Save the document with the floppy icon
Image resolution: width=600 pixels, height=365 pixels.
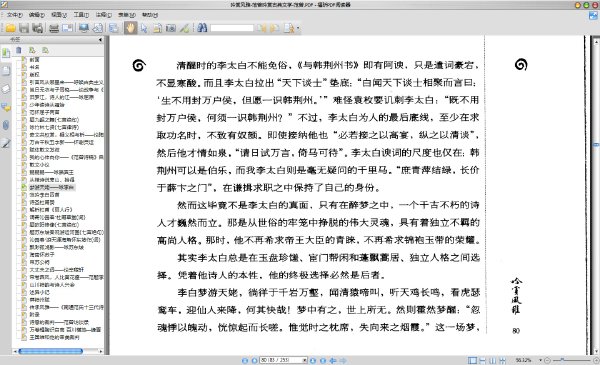coord(24,28)
